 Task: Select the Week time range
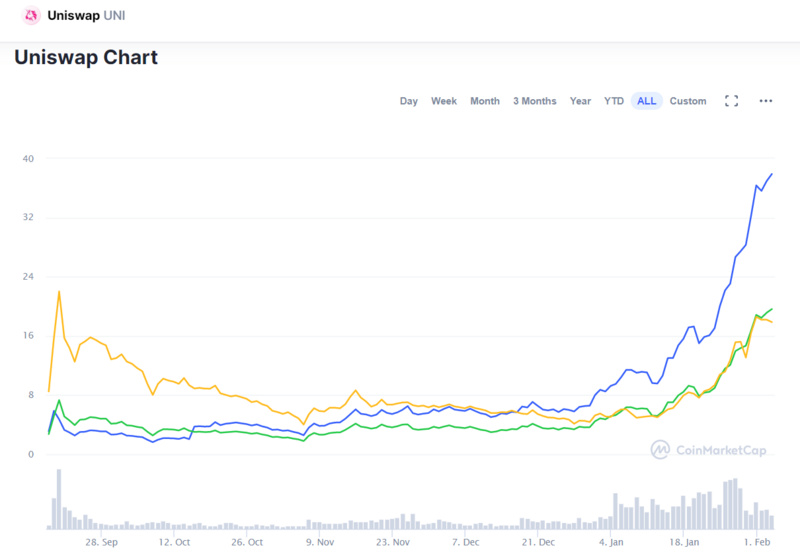click(444, 101)
